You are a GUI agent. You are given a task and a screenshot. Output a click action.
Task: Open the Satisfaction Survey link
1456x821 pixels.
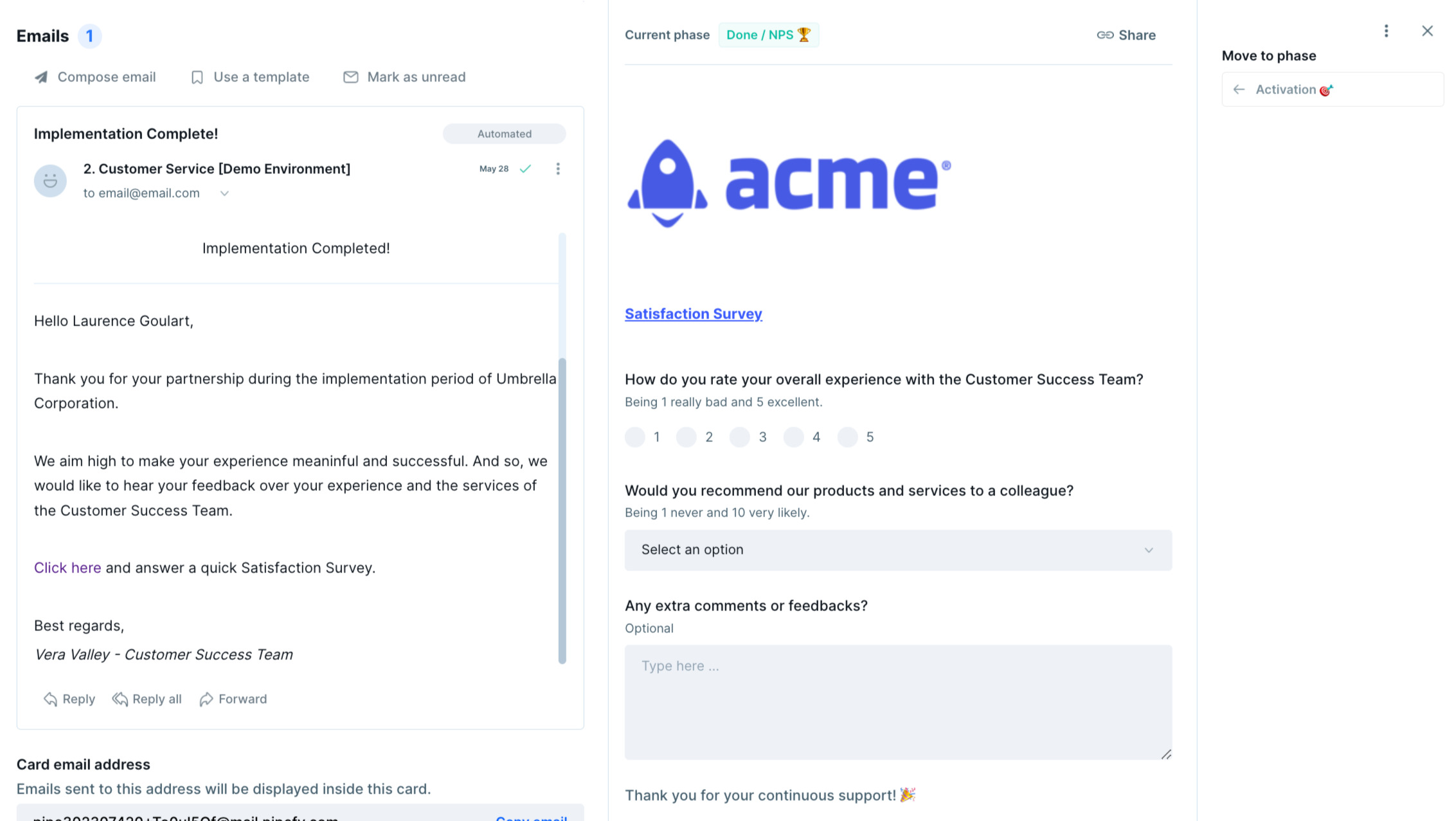coord(693,314)
